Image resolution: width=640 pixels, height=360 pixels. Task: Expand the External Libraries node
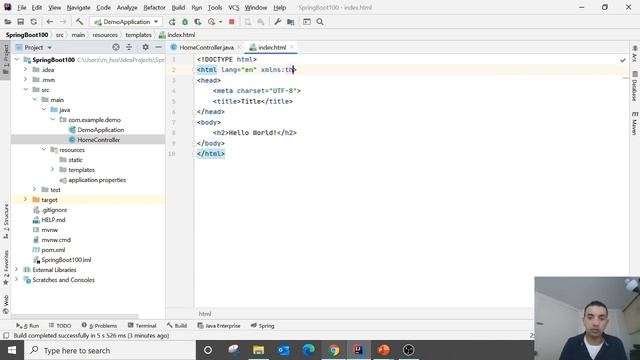(17, 269)
